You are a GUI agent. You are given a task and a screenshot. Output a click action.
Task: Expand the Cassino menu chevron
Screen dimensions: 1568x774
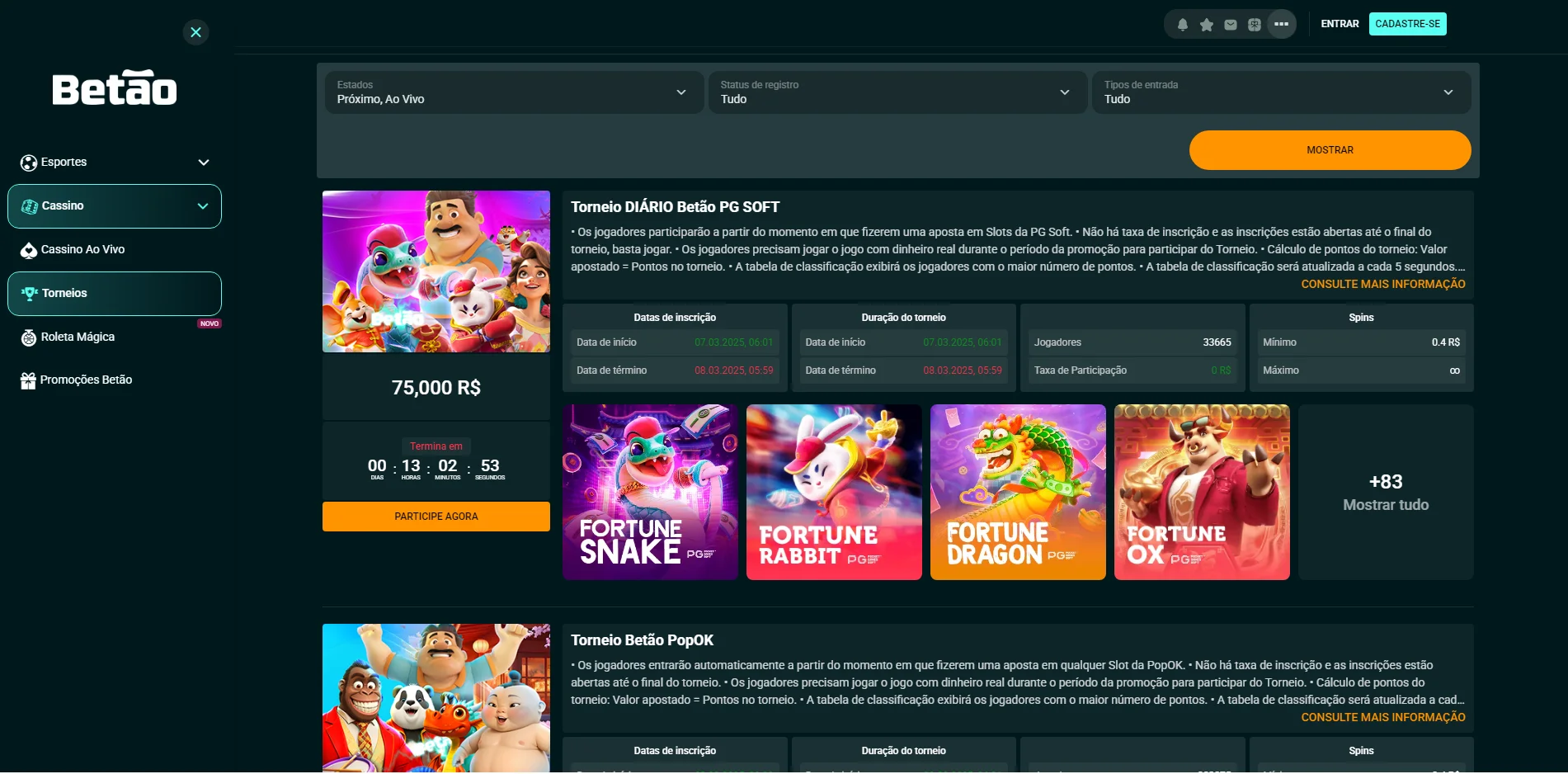click(203, 206)
